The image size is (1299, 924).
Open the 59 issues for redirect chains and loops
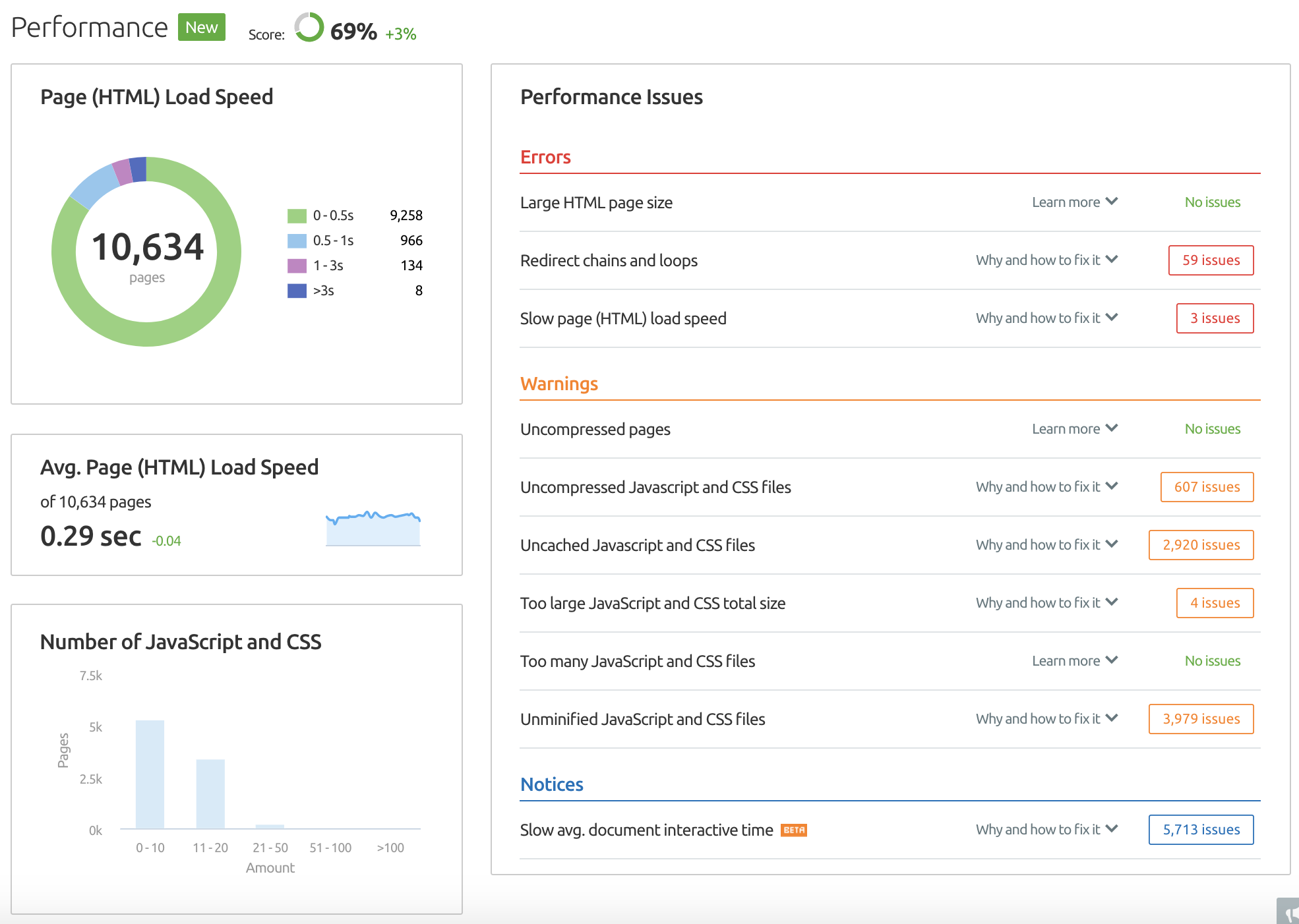click(x=1211, y=260)
